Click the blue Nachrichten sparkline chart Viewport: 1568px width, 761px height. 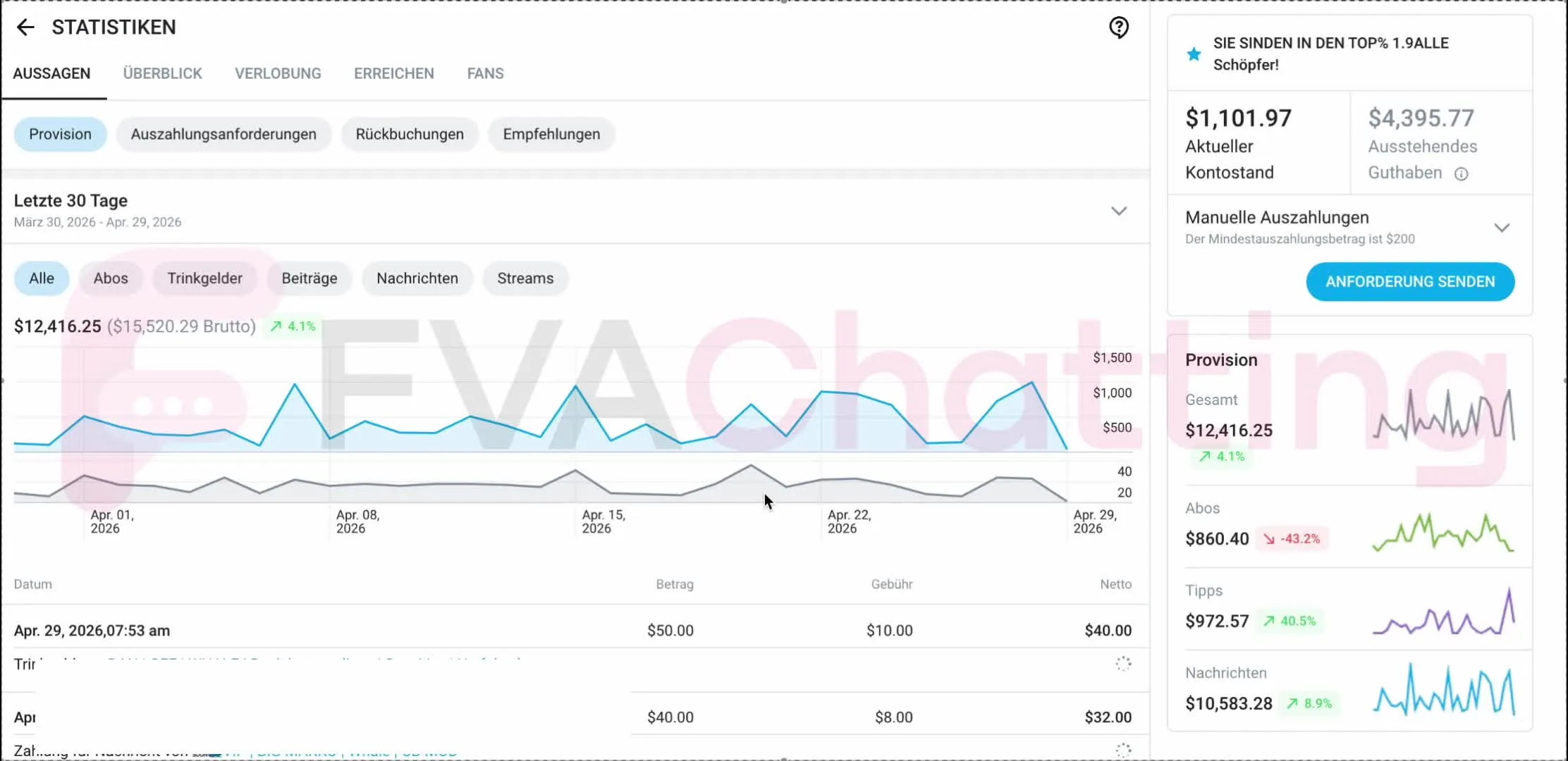pyautogui.click(x=1444, y=690)
